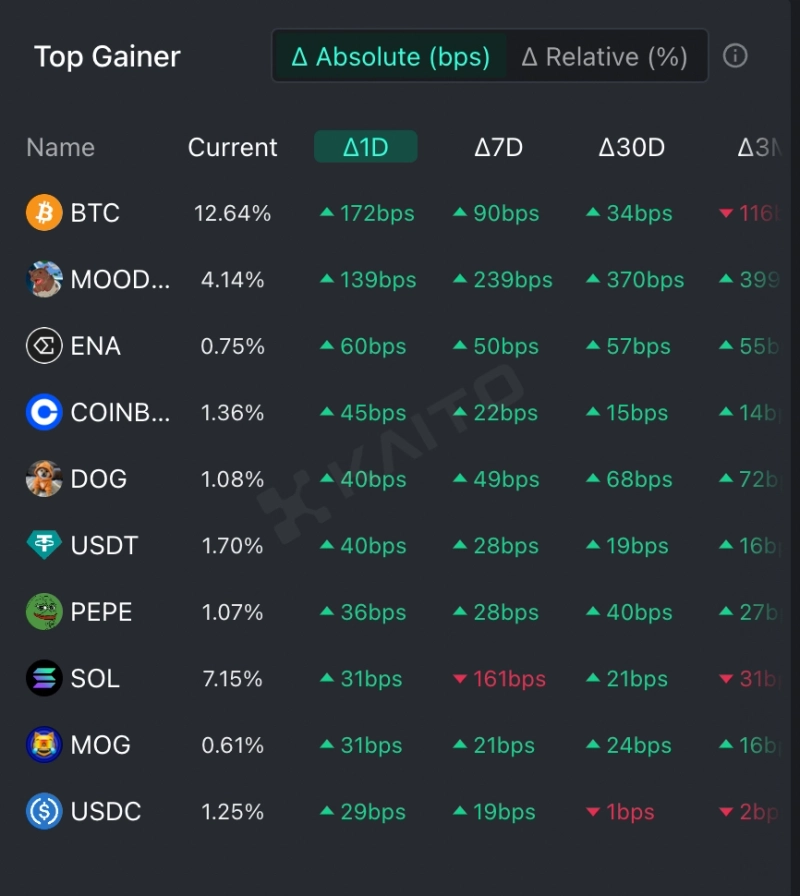Open the info icon beside Relative
800x896 pixels.
735,56
